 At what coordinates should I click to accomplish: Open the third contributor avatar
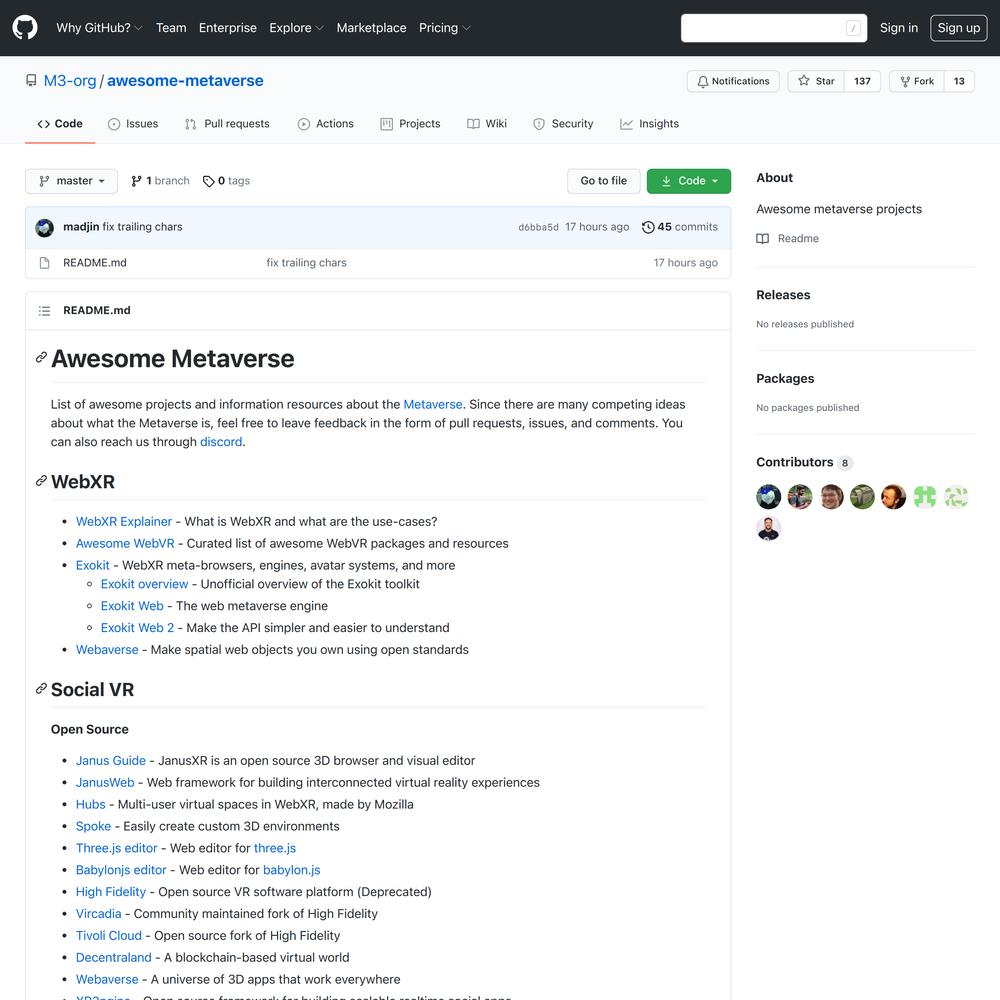tap(832, 497)
